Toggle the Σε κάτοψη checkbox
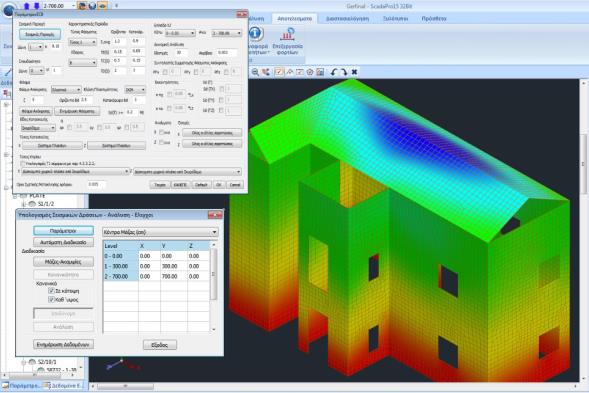The width and height of the screenshot is (589, 393). click(x=51, y=291)
